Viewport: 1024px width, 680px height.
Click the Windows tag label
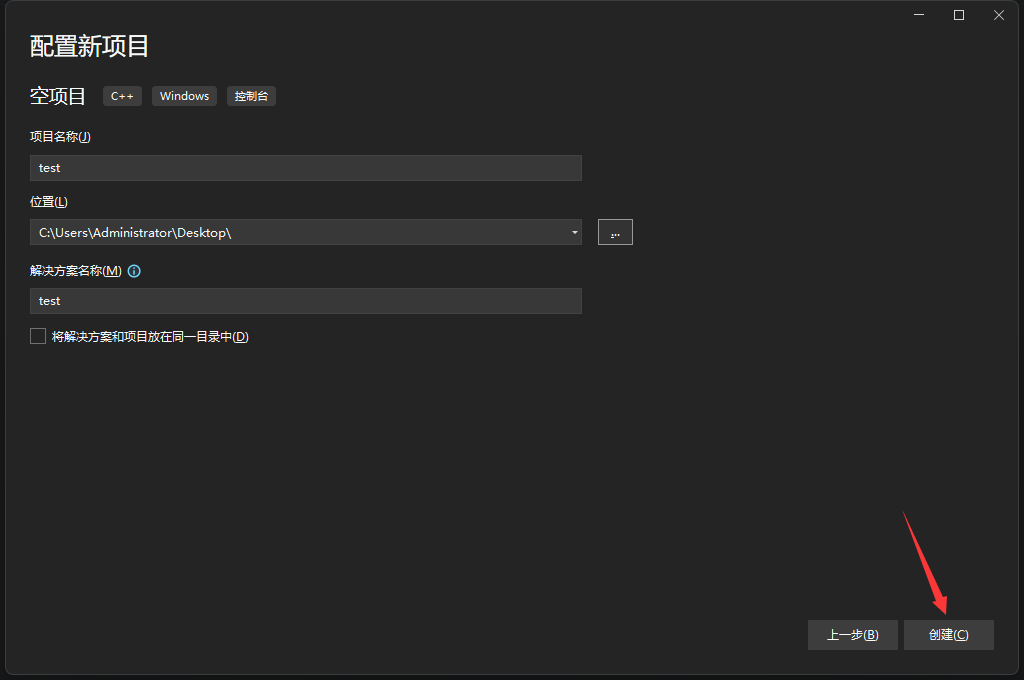(184, 96)
